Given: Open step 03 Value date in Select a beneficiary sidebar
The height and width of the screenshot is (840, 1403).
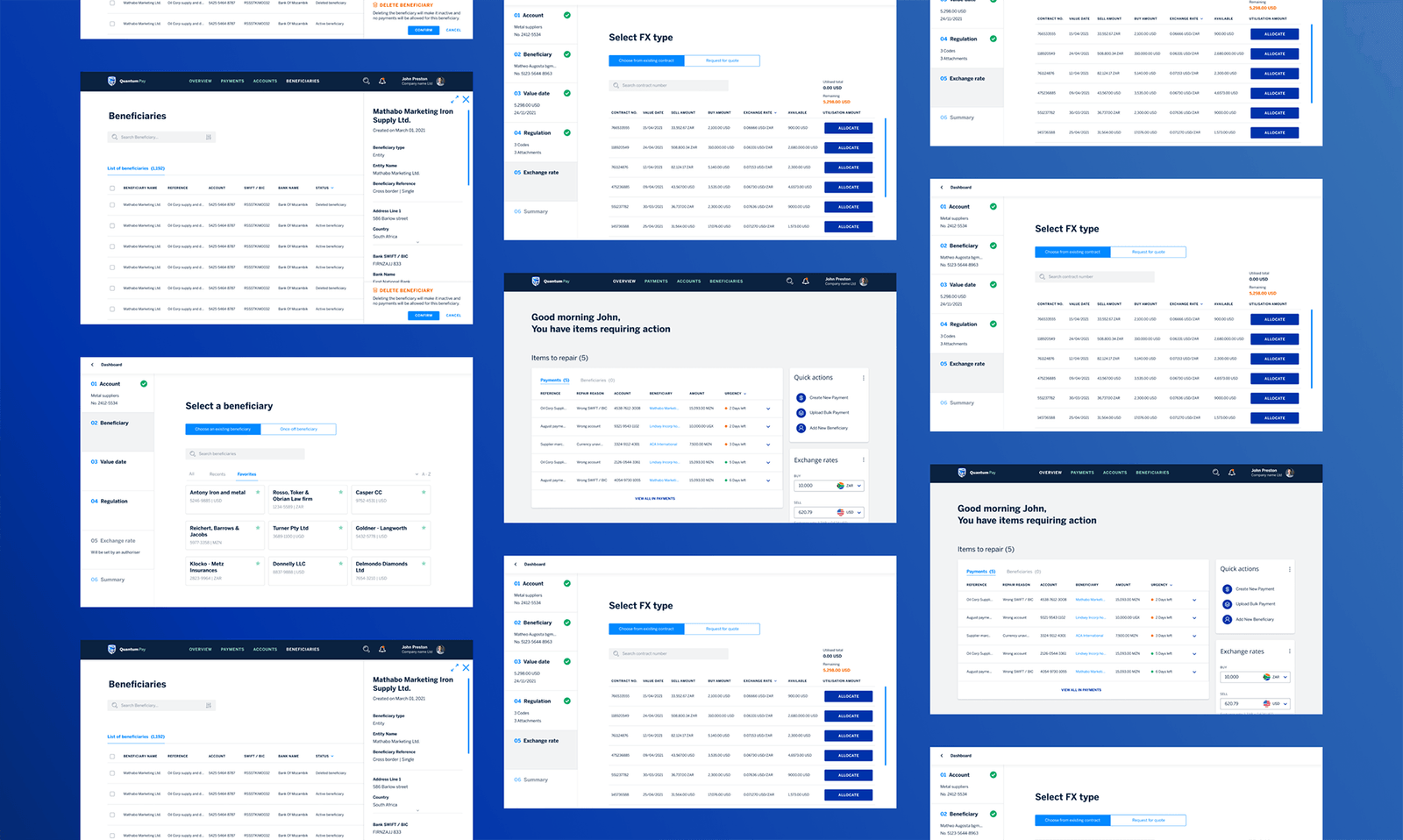Looking at the screenshot, I should [109, 461].
